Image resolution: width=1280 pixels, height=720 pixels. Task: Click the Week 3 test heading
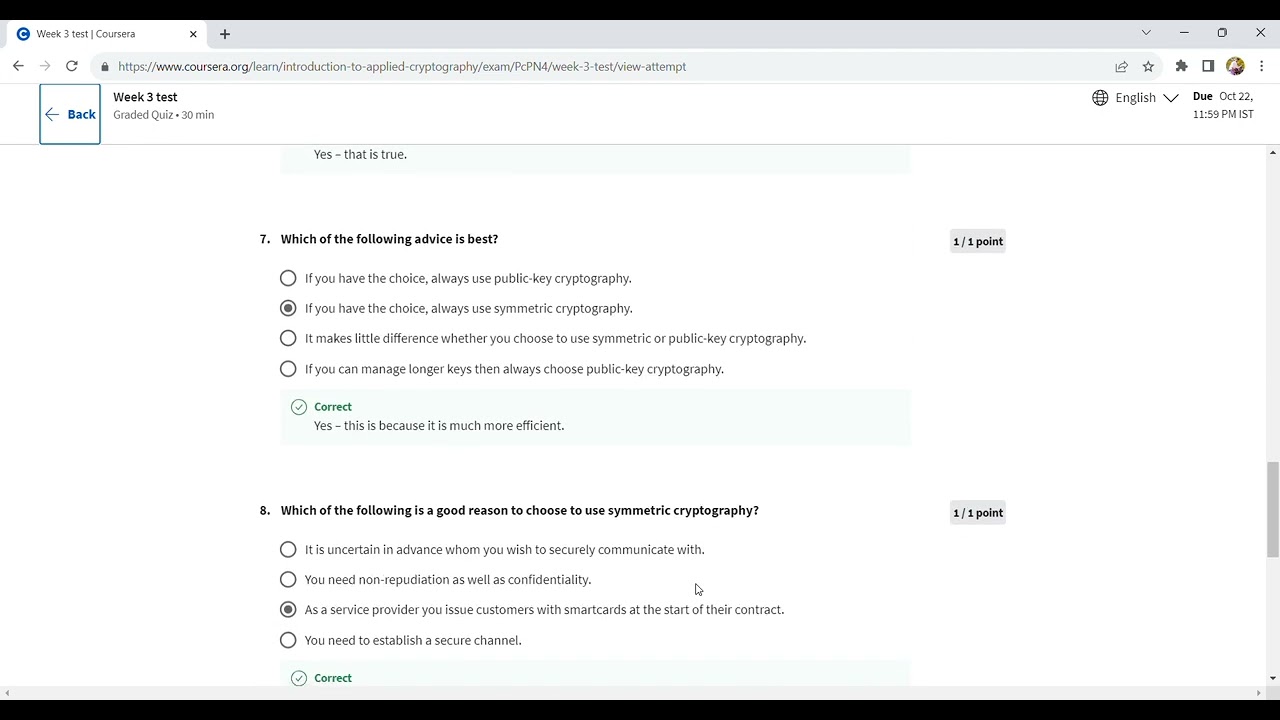(145, 97)
